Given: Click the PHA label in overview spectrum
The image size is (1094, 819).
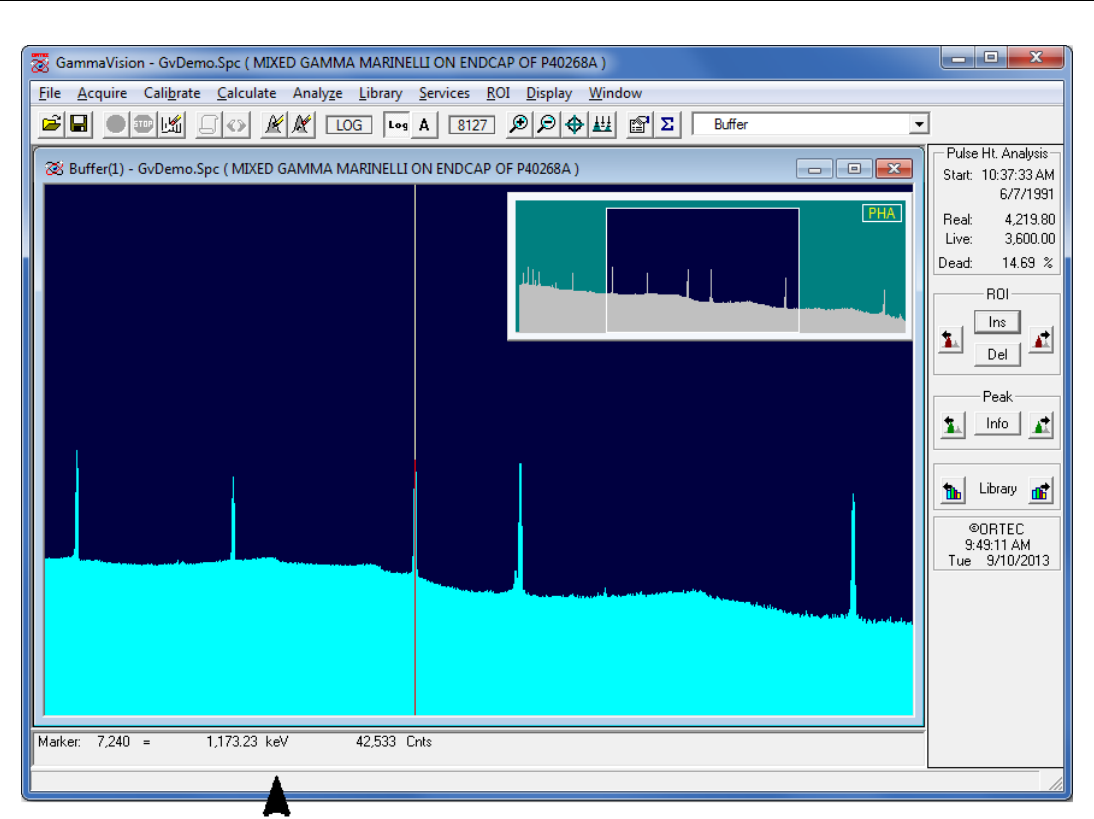Looking at the screenshot, I should point(882,213).
